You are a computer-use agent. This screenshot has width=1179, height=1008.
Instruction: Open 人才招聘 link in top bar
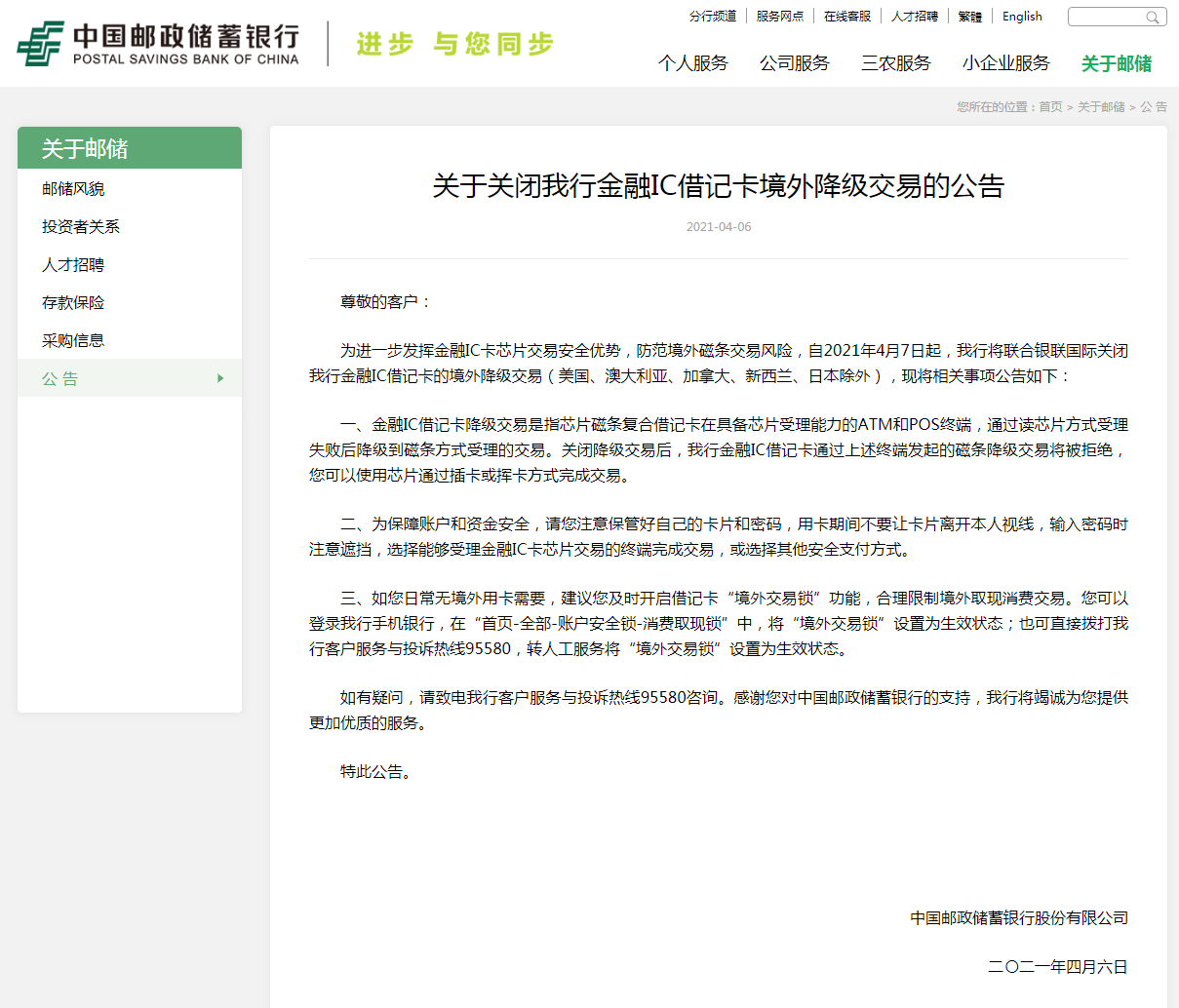coord(915,17)
